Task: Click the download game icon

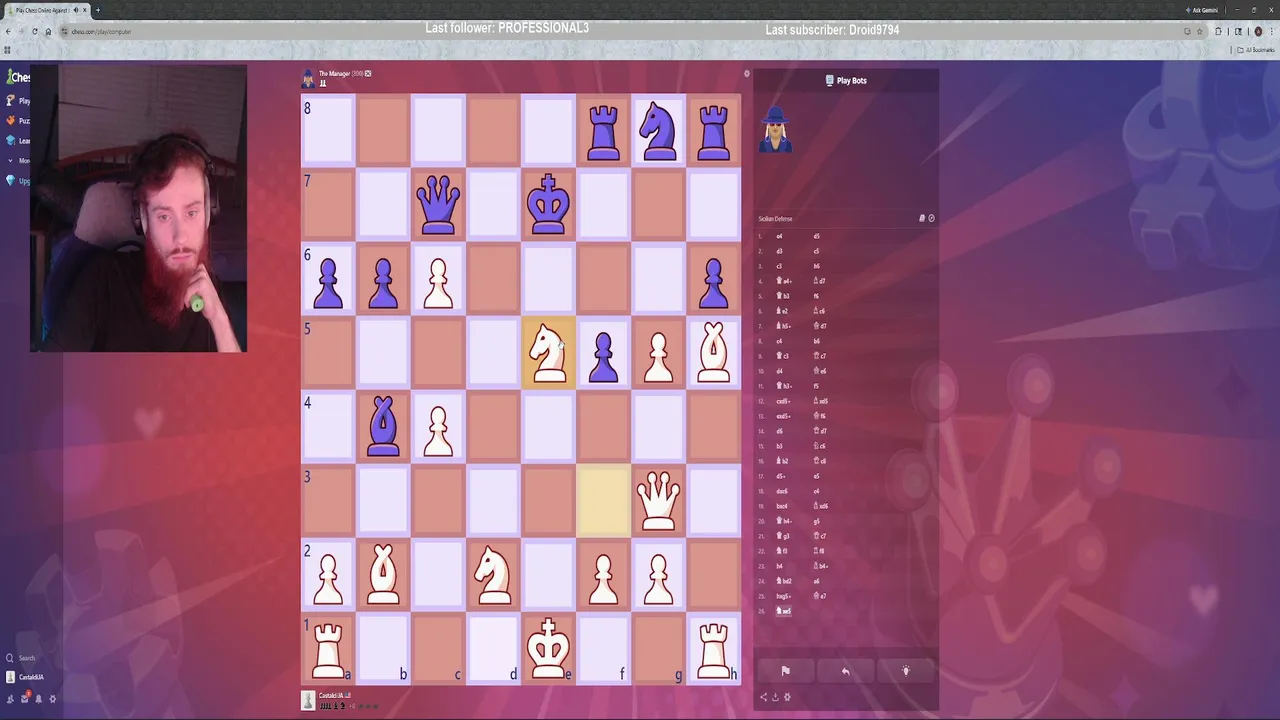Action: [775, 697]
